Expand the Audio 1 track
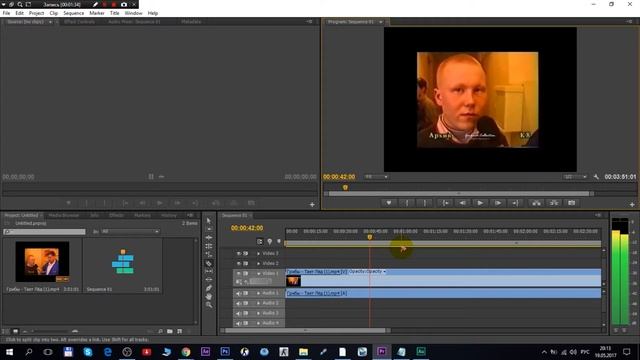The height and width of the screenshot is (360, 640). pyautogui.click(x=258, y=293)
